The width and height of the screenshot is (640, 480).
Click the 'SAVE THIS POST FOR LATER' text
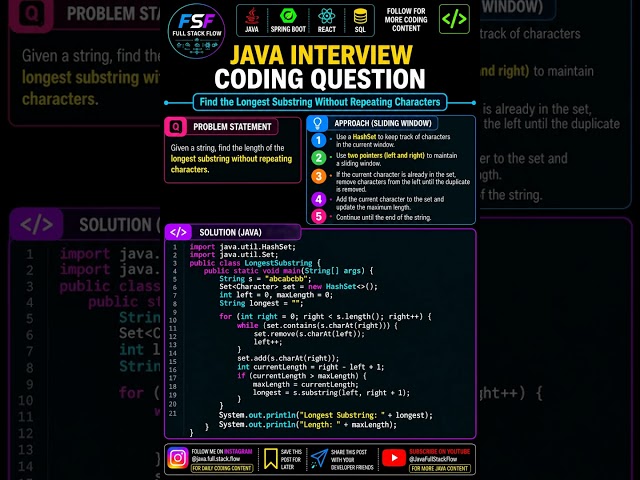[291, 459]
